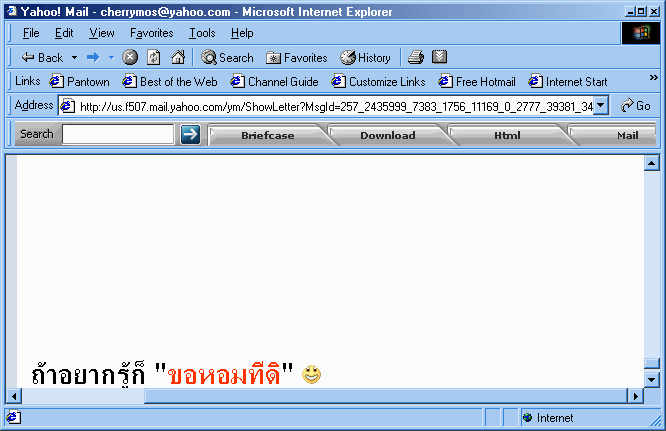Viewport: 666px width, 431px height.
Task: Expand the Address bar dropdown arrow
Action: (601, 106)
